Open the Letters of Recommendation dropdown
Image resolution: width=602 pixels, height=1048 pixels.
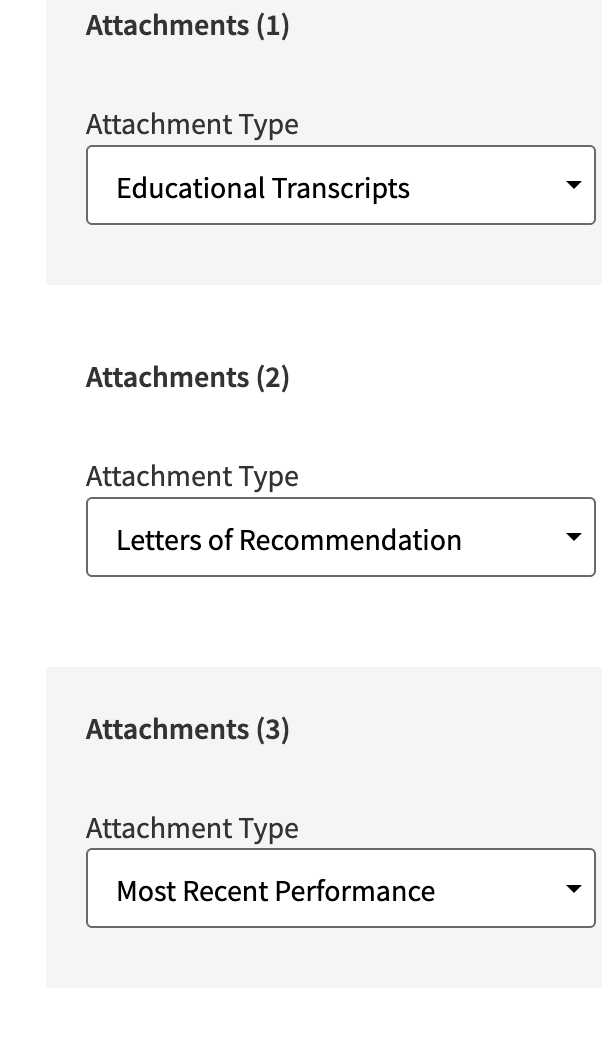pos(340,537)
